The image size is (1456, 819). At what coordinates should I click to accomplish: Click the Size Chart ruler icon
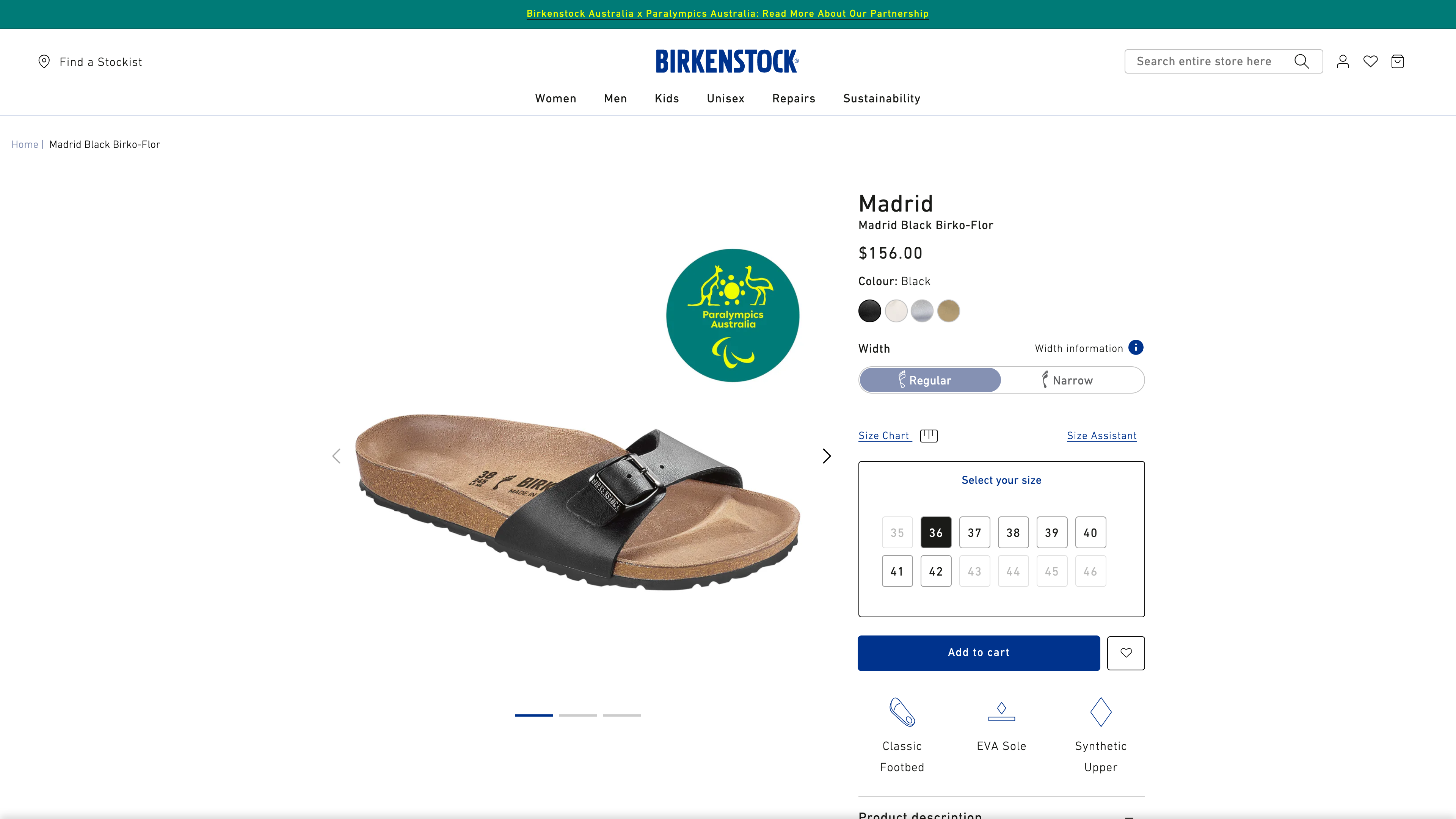(x=929, y=435)
